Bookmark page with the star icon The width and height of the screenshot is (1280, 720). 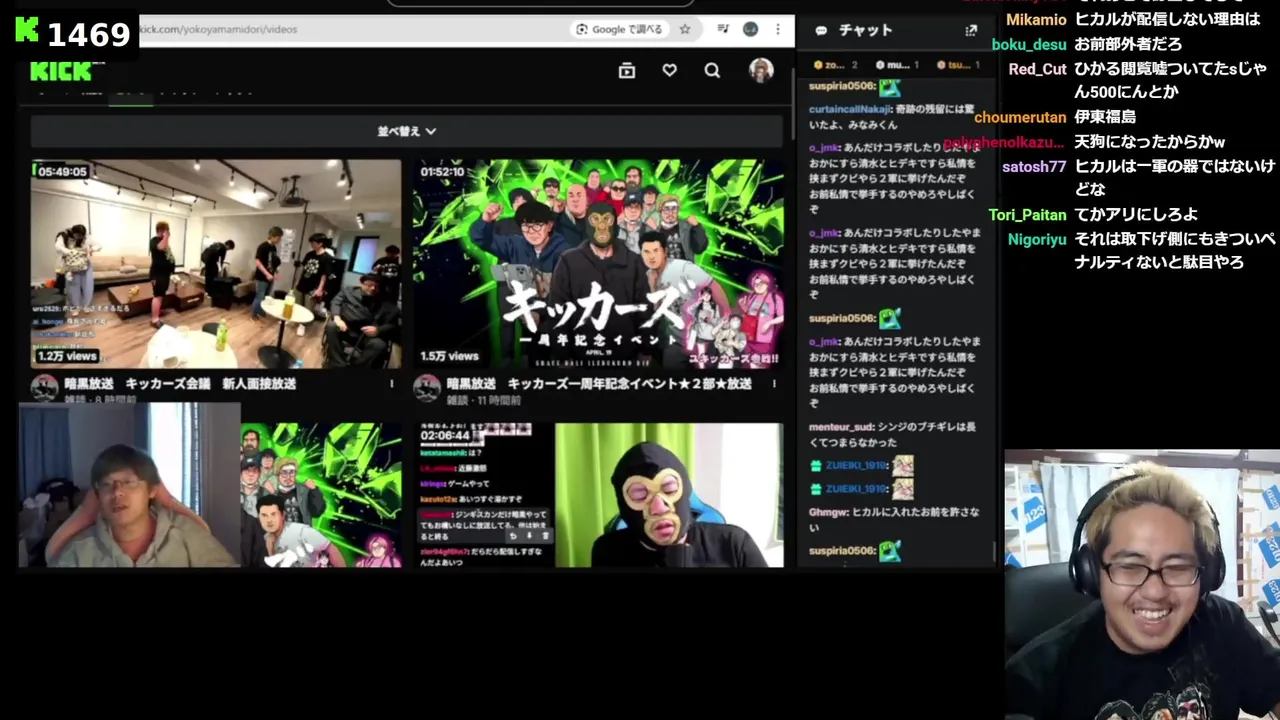click(685, 29)
